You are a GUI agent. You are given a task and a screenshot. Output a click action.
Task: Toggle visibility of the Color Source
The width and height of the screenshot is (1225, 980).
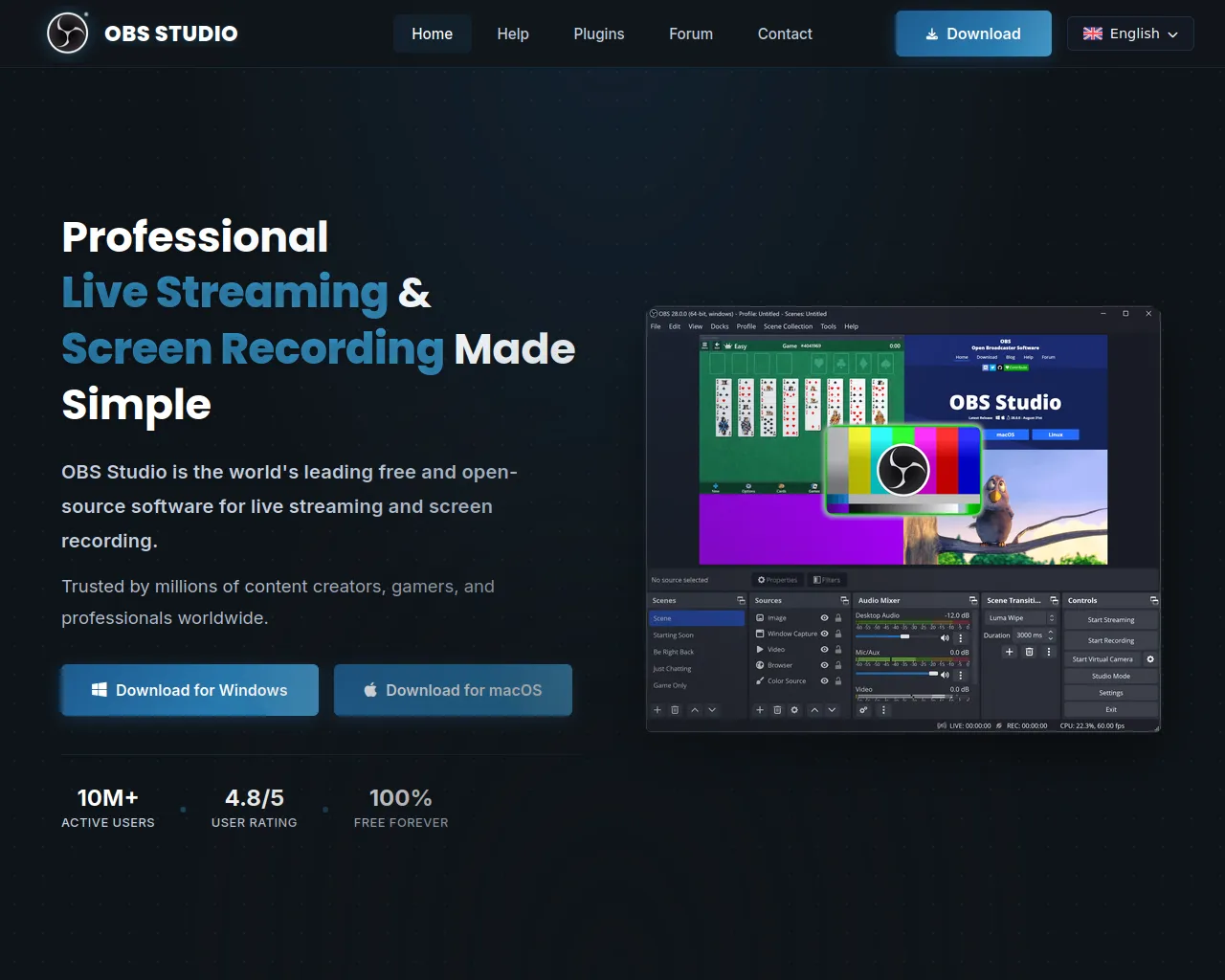click(x=824, y=681)
